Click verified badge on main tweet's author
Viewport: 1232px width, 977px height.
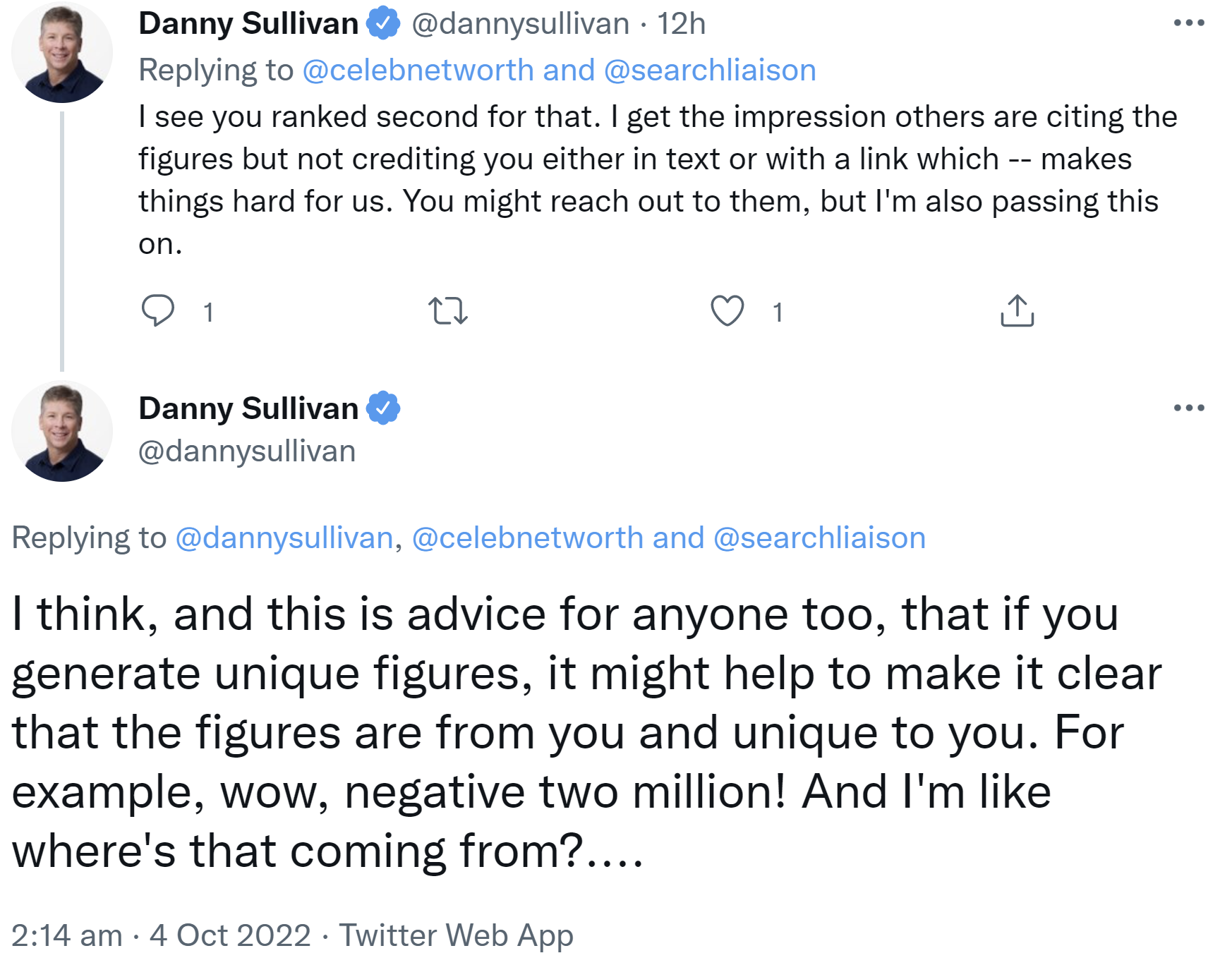coord(383,408)
